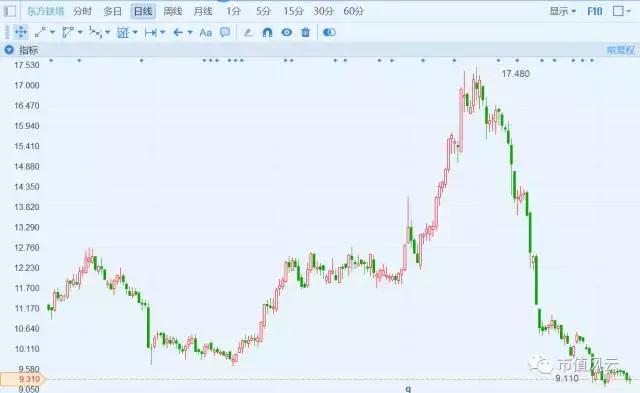Click the 17.480 high price label

[x=516, y=74]
